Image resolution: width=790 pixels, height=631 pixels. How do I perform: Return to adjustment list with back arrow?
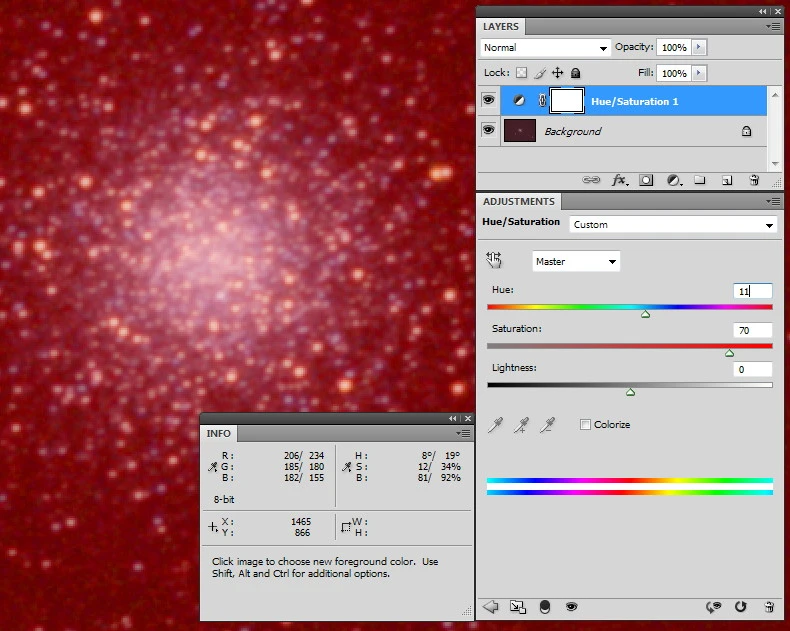(x=491, y=606)
